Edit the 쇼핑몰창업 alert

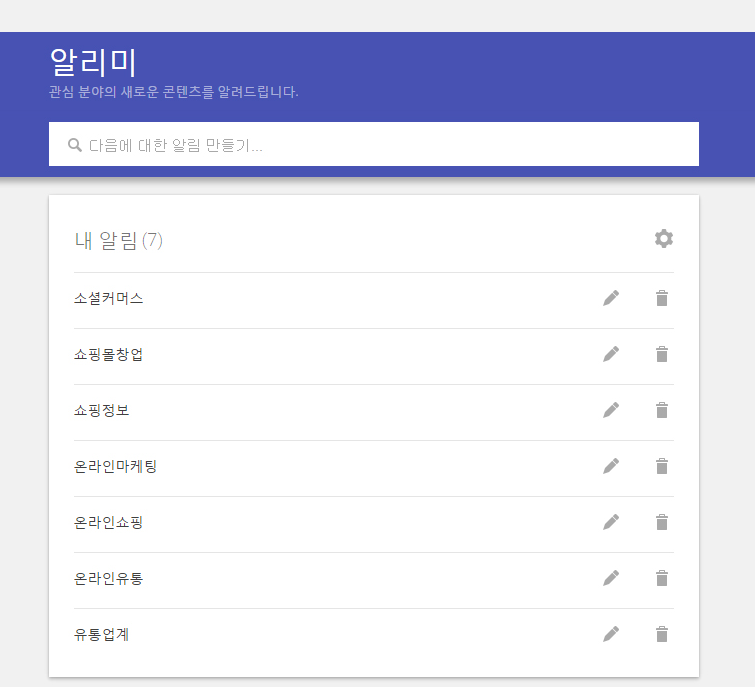click(x=611, y=354)
